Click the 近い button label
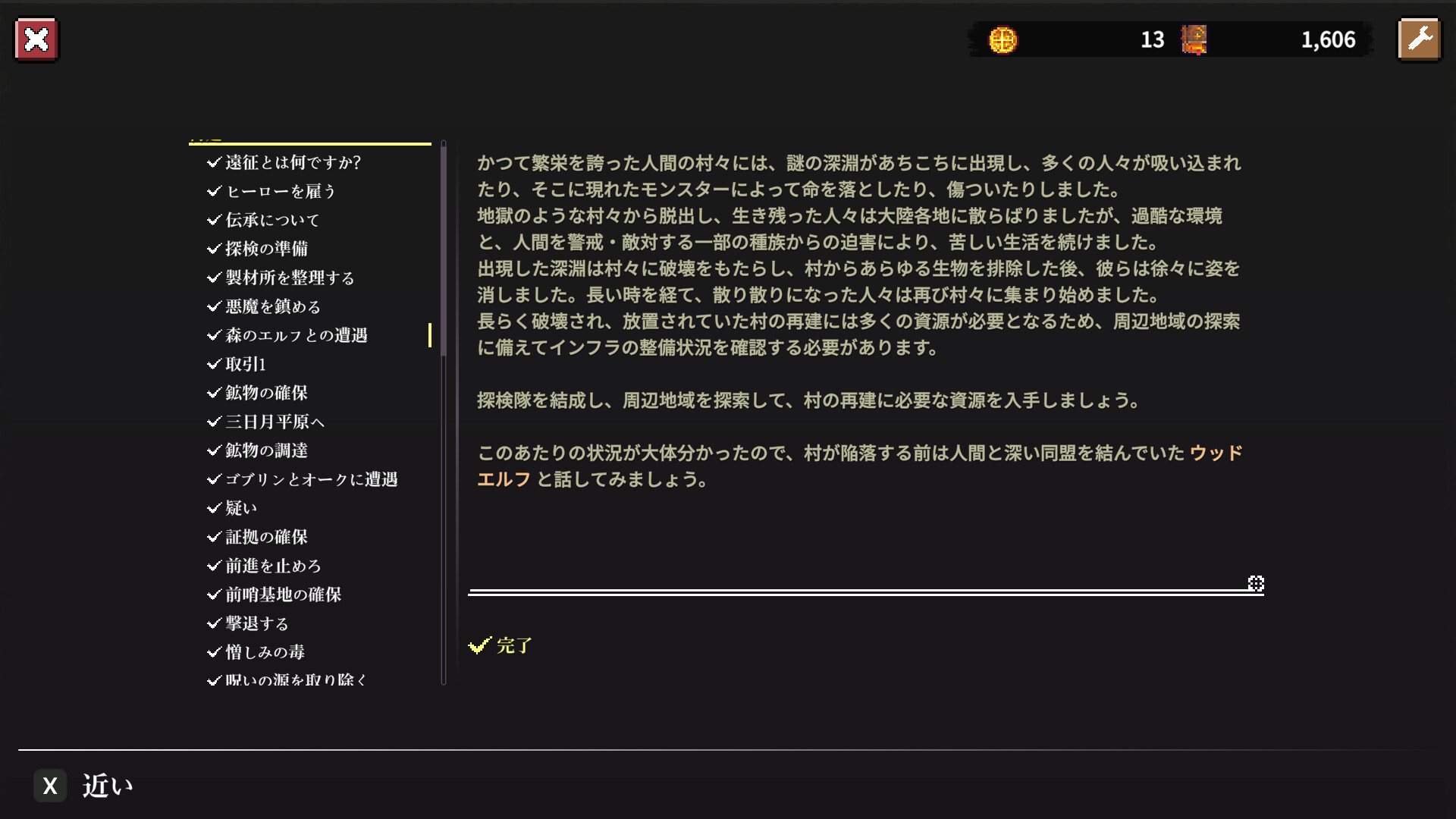Viewport: 1456px width, 819px height. [x=107, y=786]
